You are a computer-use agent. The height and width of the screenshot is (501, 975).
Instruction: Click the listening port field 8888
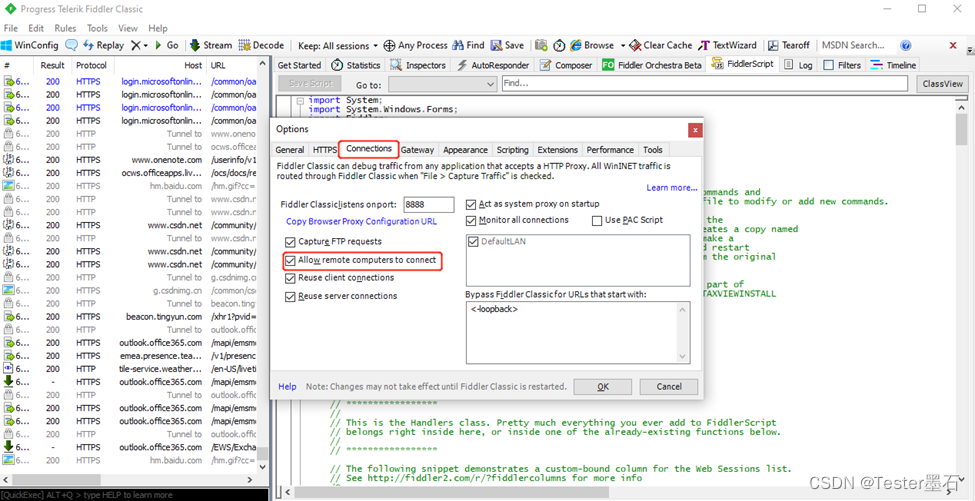pyautogui.click(x=428, y=205)
